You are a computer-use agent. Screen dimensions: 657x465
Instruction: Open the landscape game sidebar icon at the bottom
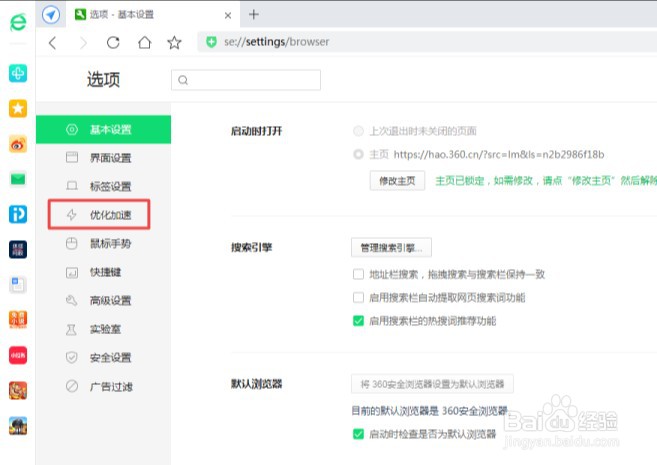18,426
